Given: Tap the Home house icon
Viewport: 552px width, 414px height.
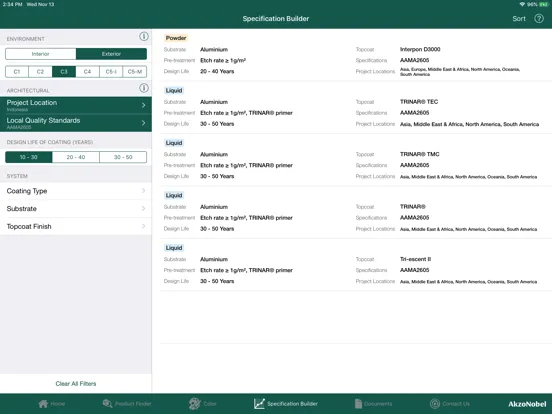Looking at the screenshot, I should [x=43, y=403].
